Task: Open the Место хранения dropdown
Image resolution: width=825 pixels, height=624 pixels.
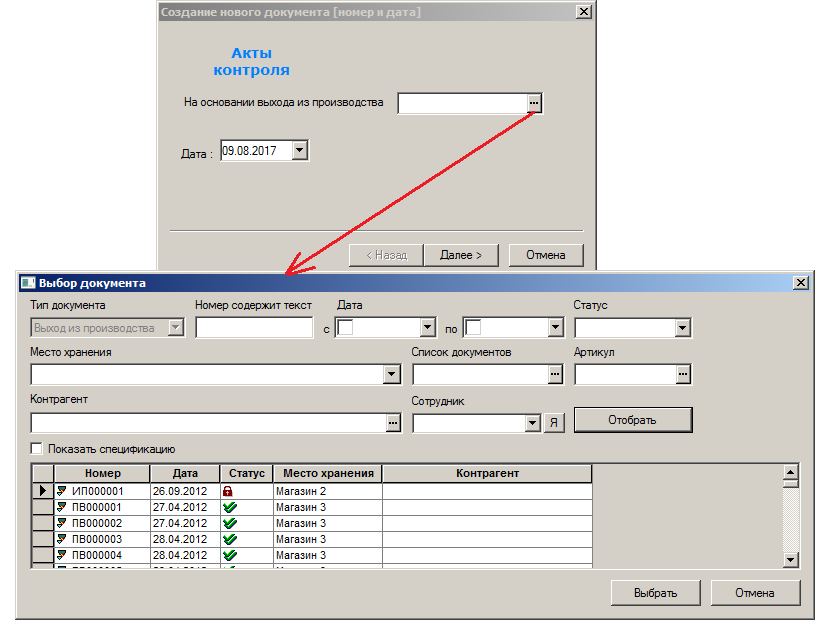Action: point(391,375)
